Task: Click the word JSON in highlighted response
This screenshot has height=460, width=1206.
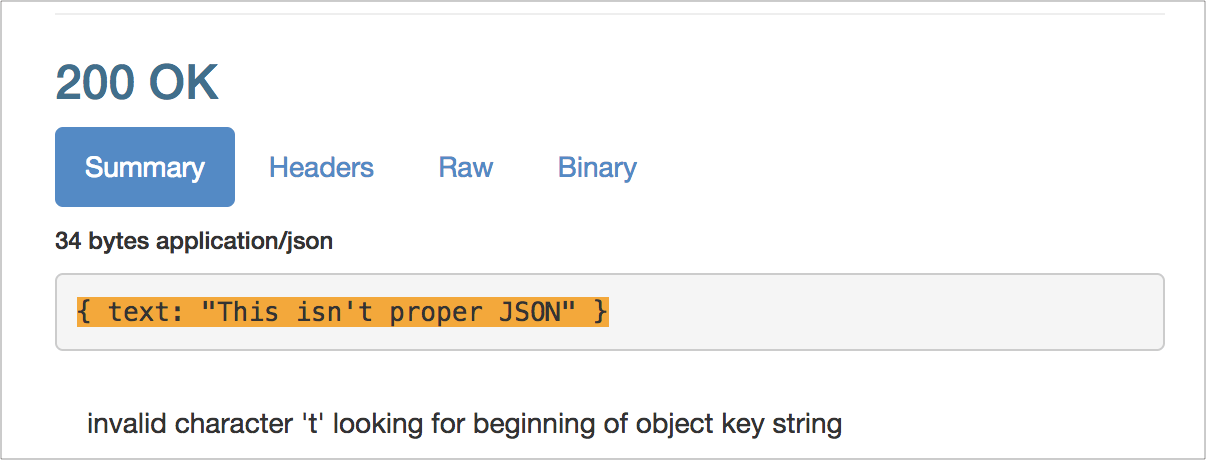Action: click(530, 312)
